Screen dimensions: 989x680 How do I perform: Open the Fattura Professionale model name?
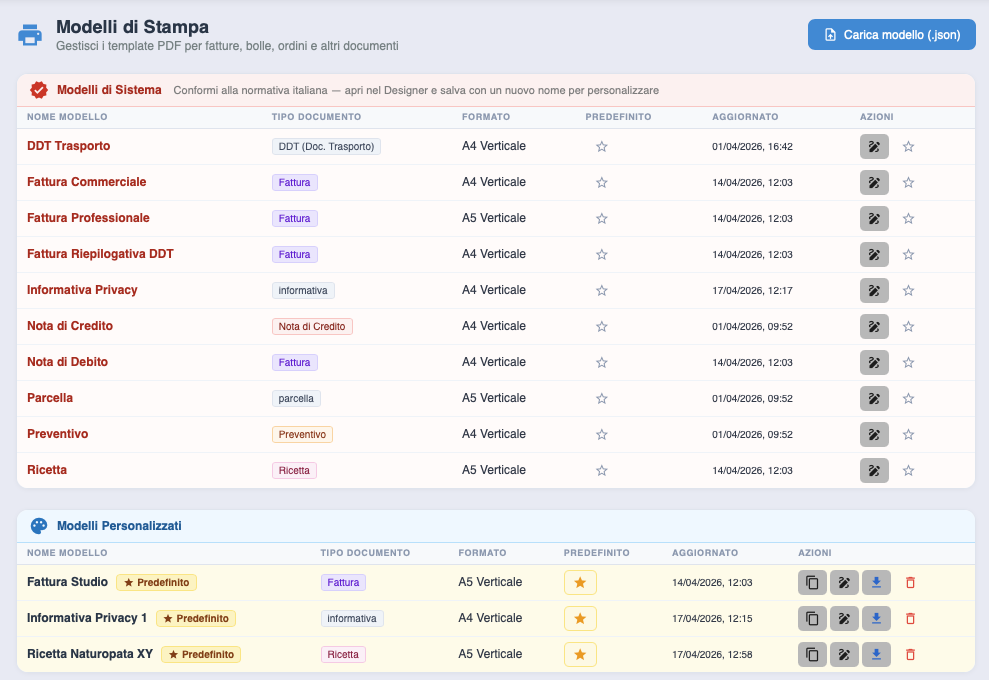[x=88, y=218]
